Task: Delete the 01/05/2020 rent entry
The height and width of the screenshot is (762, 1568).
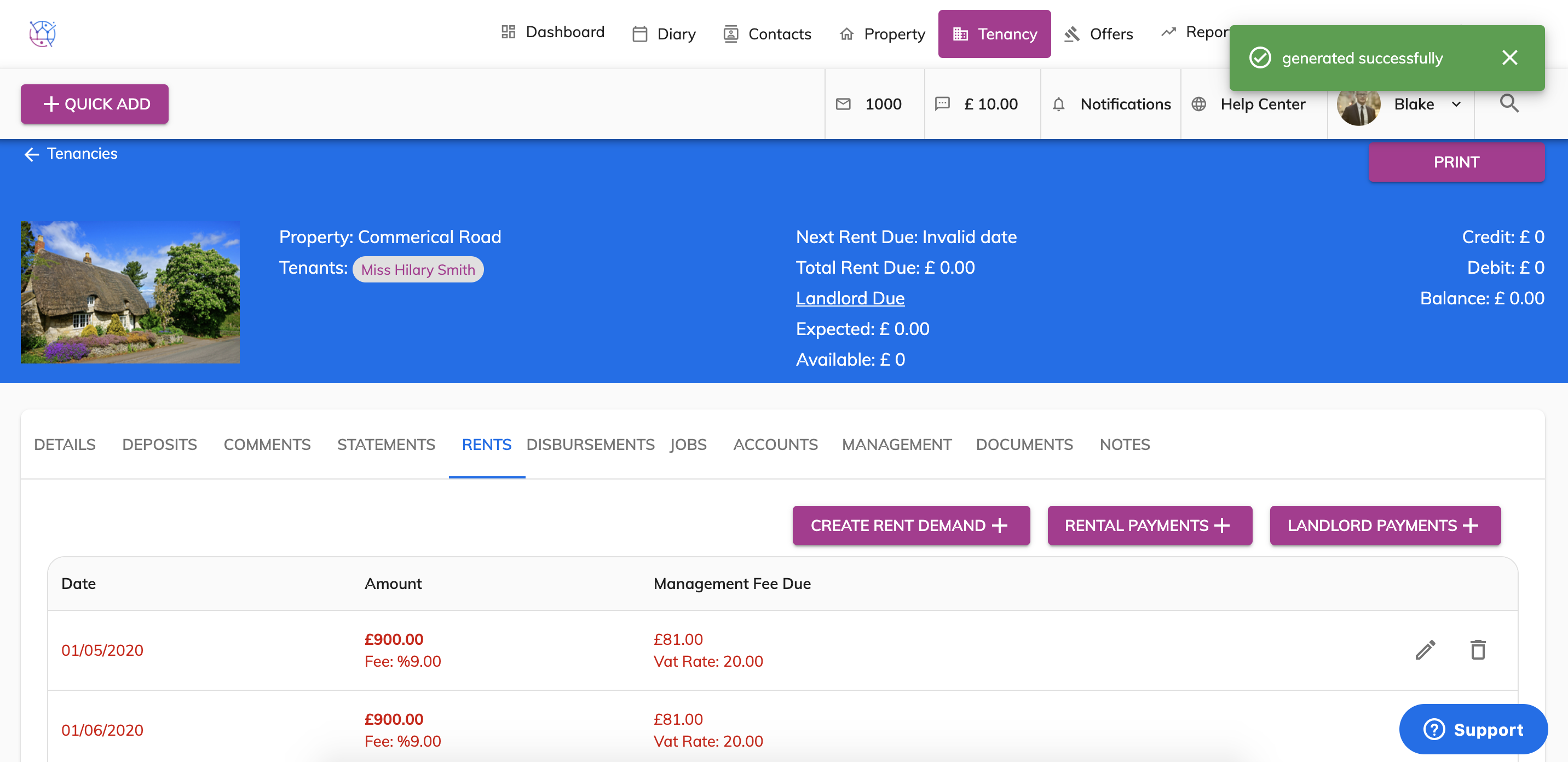Action: 1478,650
